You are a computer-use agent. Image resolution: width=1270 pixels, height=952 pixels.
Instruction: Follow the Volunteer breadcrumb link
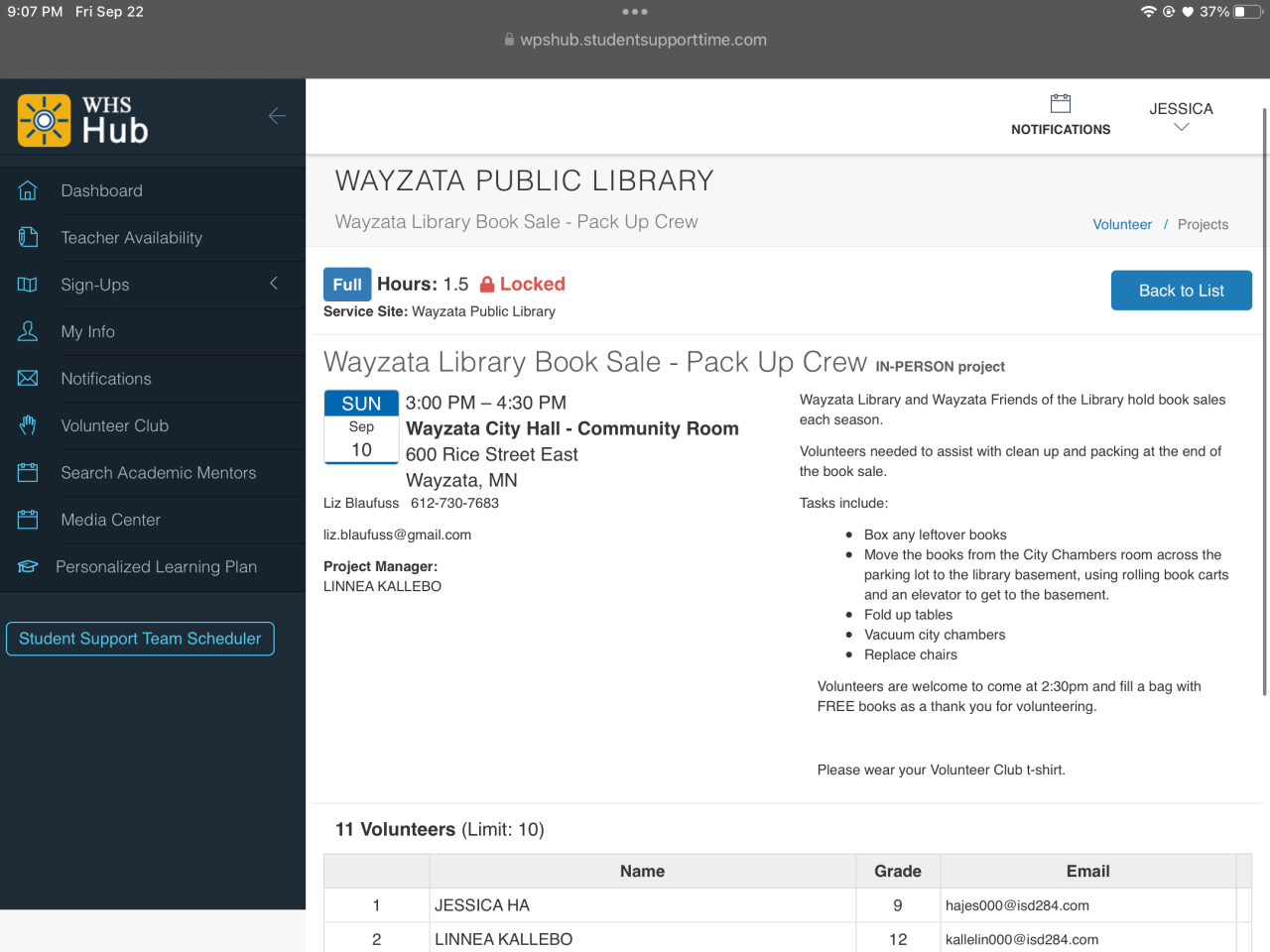tap(1122, 225)
